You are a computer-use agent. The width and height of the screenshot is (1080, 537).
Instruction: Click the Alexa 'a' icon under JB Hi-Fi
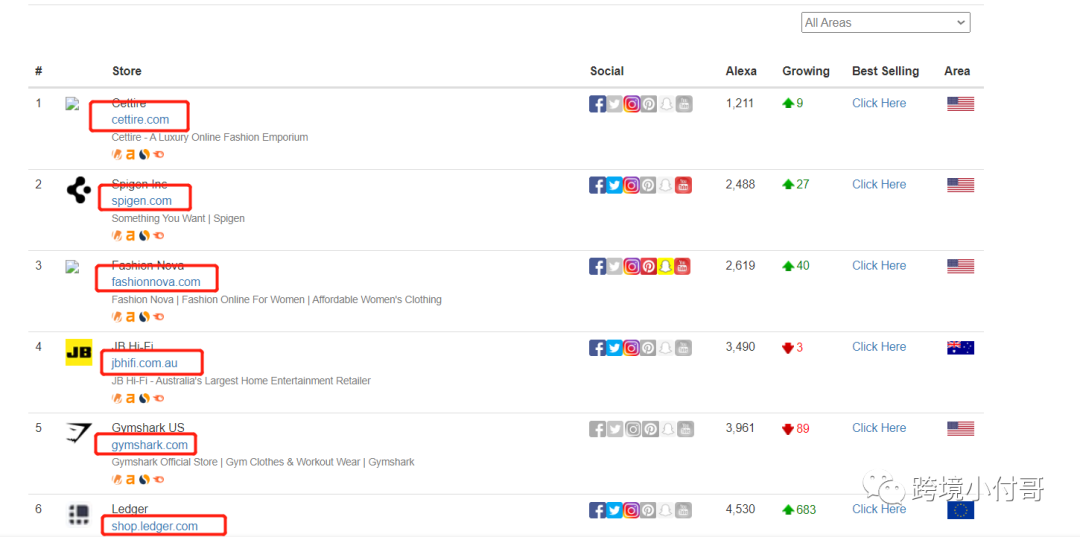pyautogui.click(x=130, y=398)
